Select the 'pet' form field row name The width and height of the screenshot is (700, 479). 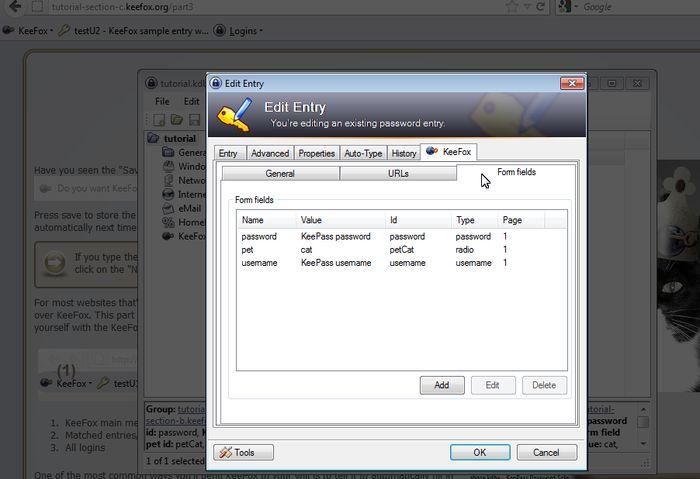(247, 250)
